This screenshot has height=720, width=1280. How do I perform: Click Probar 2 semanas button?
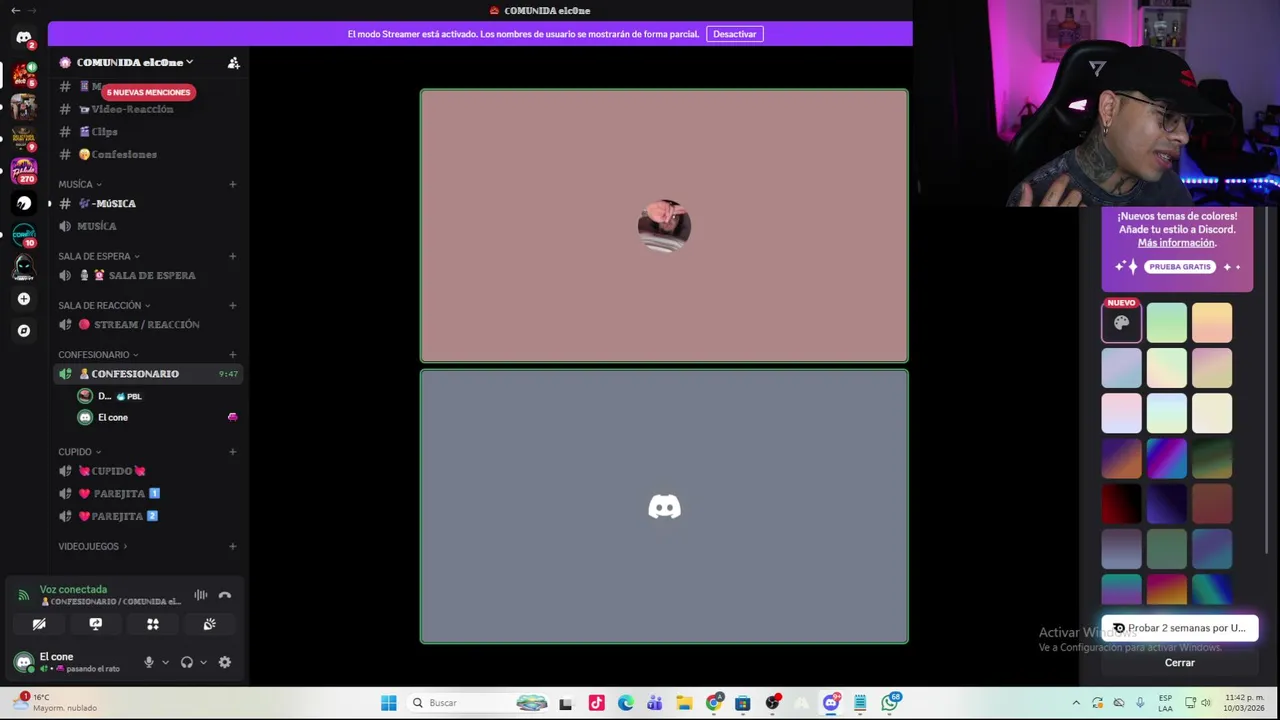pos(1180,628)
